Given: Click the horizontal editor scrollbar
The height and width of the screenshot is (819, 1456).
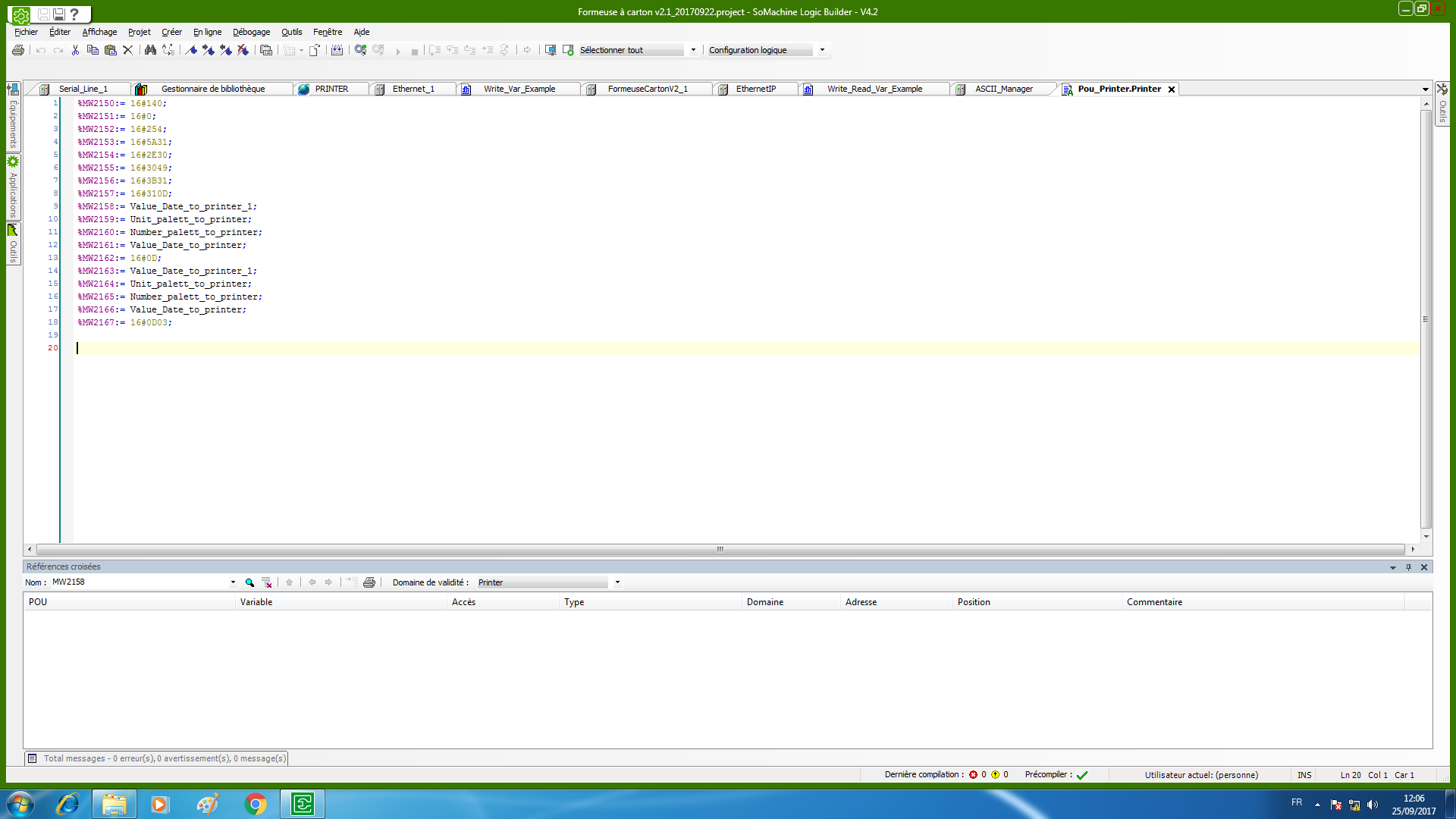Looking at the screenshot, I should coord(720,549).
